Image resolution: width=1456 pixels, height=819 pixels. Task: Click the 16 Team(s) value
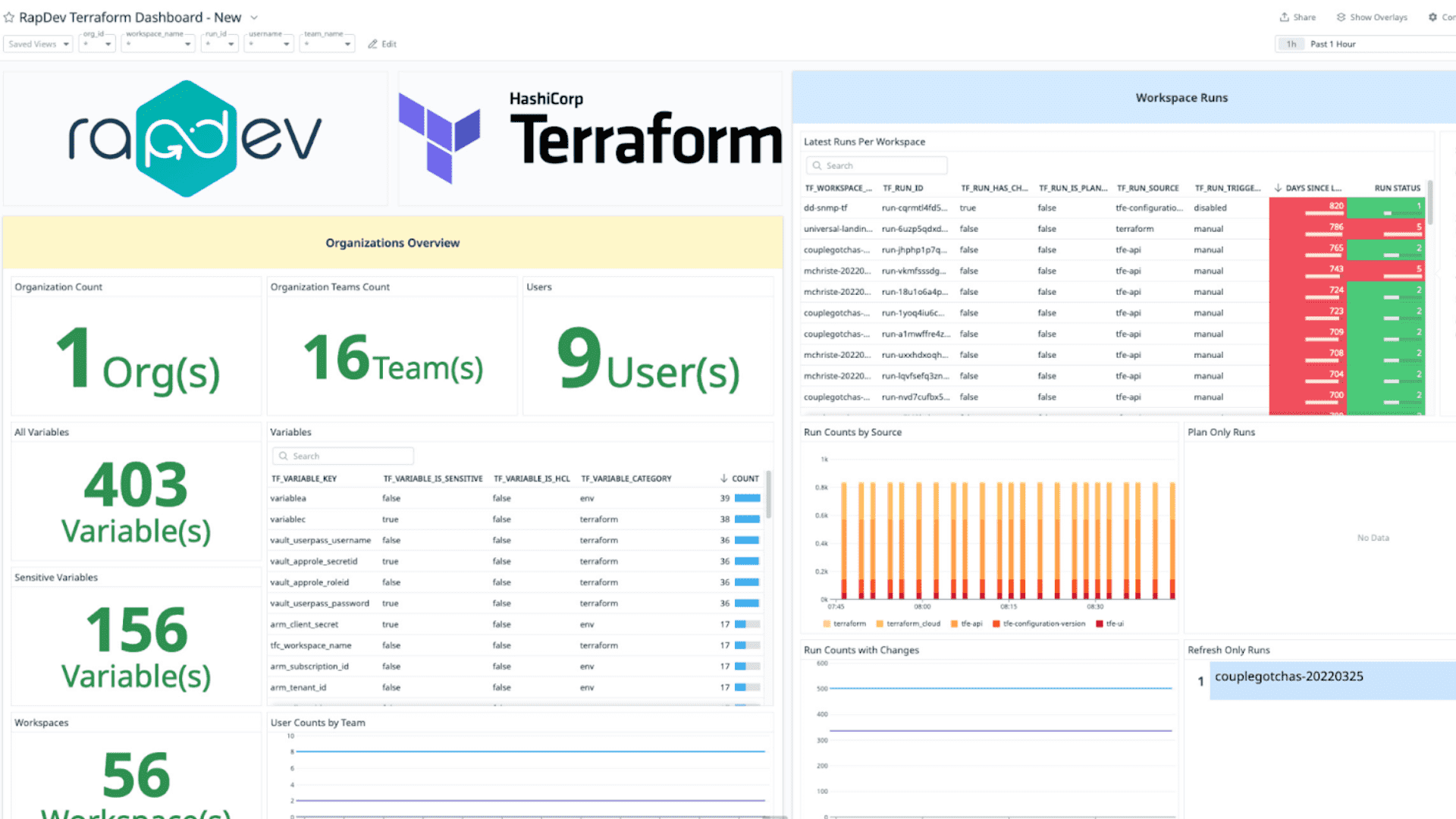tap(393, 359)
